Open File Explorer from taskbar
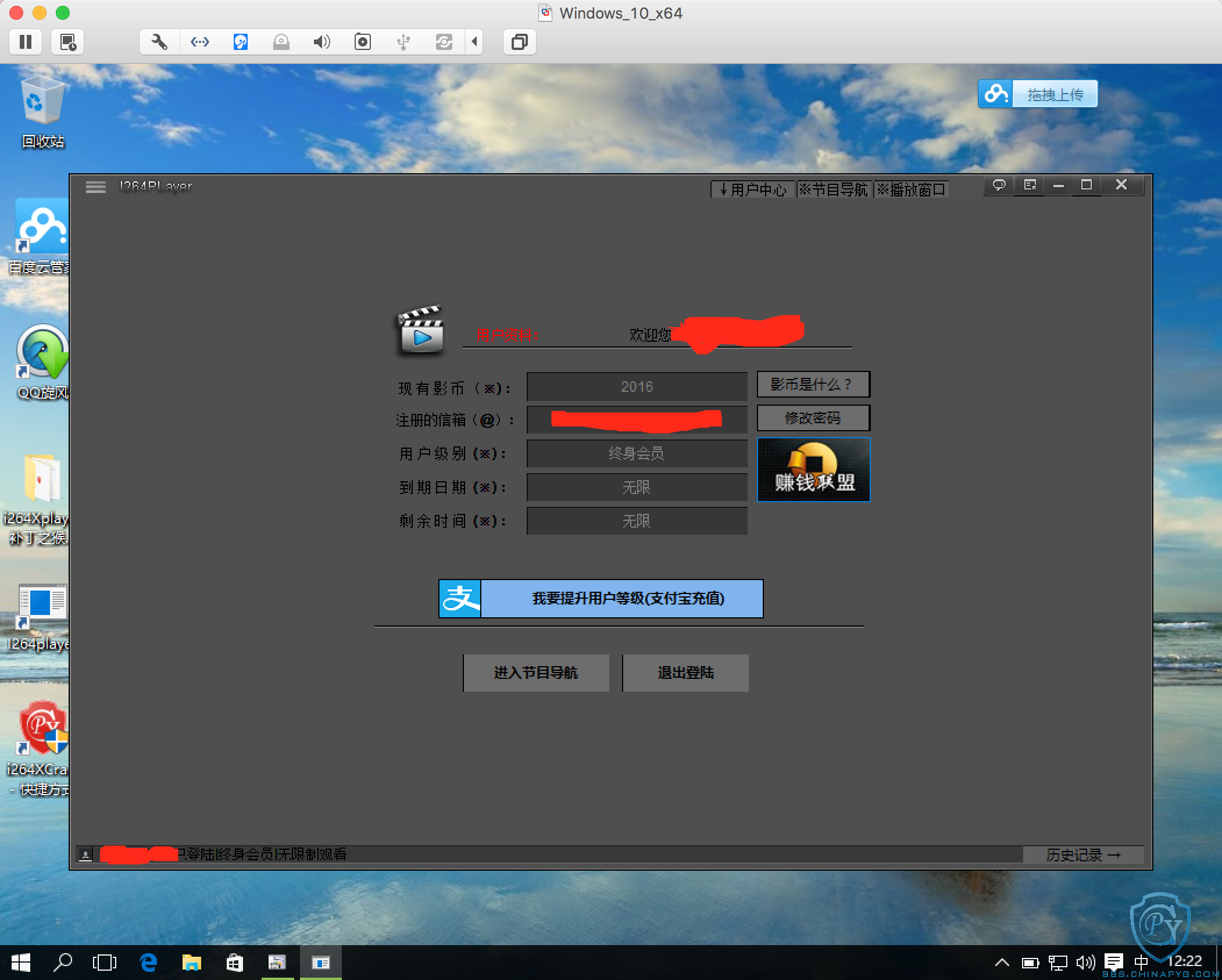The height and width of the screenshot is (980, 1222). click(191, 963)
